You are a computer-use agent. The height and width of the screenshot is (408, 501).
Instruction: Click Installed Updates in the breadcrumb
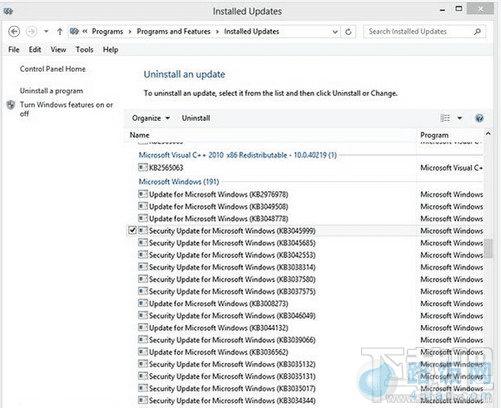(251, 32)
